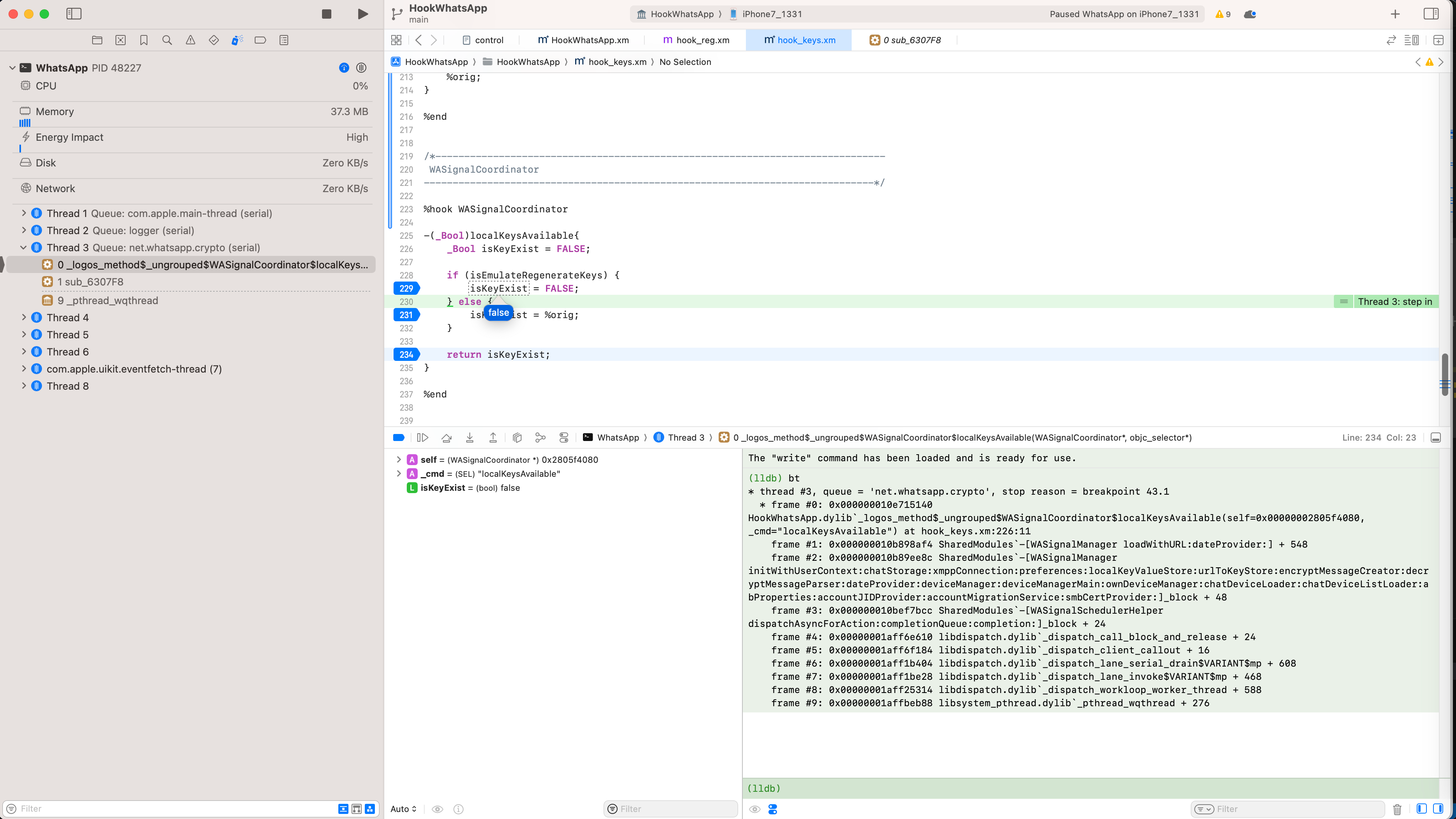Expand the Thread 3 net.whatsapp.crypto entry
The image size is (1456, 819).
pos(22,247)
